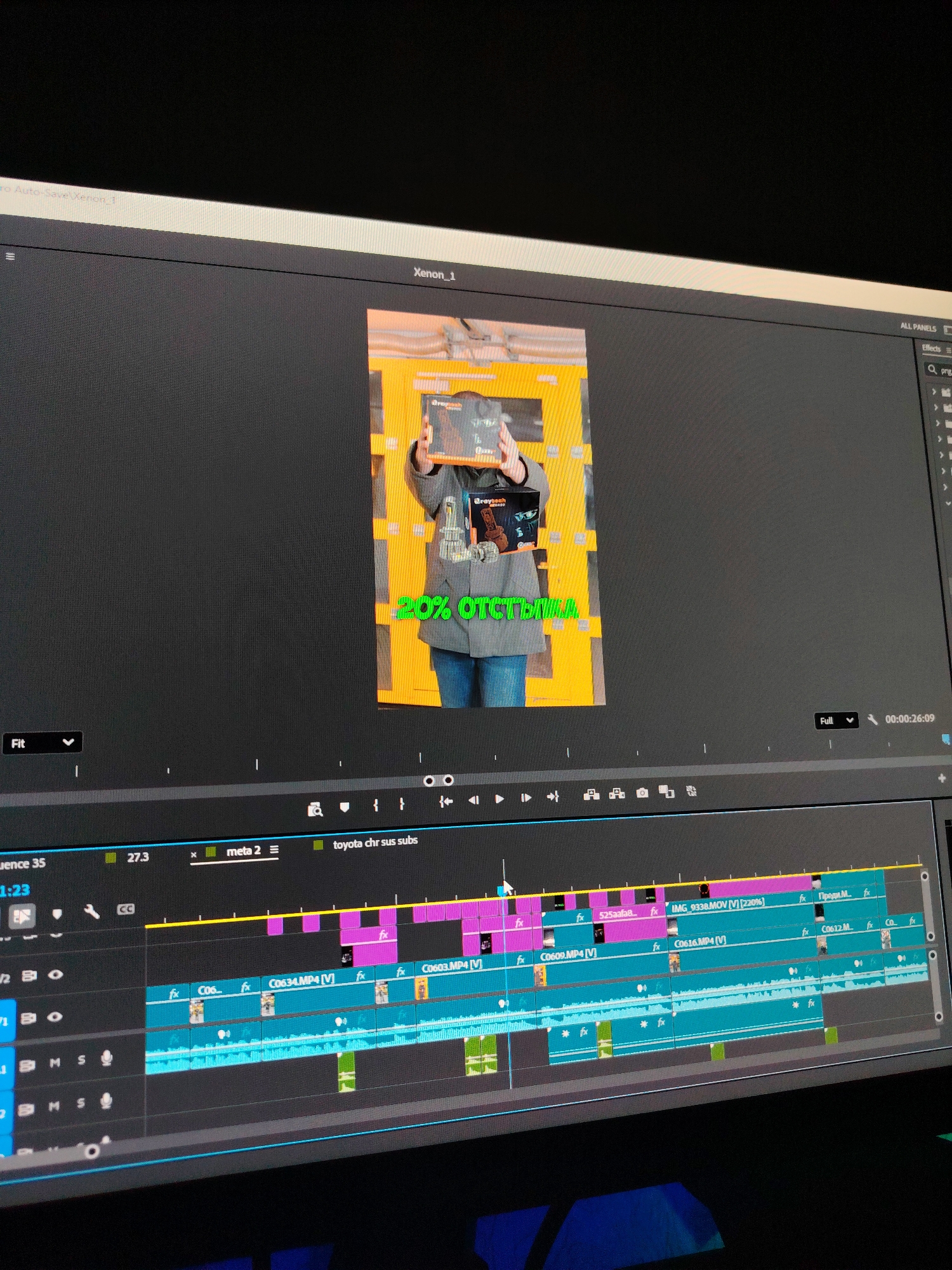
Task: Expand the first Effects bin chevron
Action: pyautogui.click(x=934, y=391)
